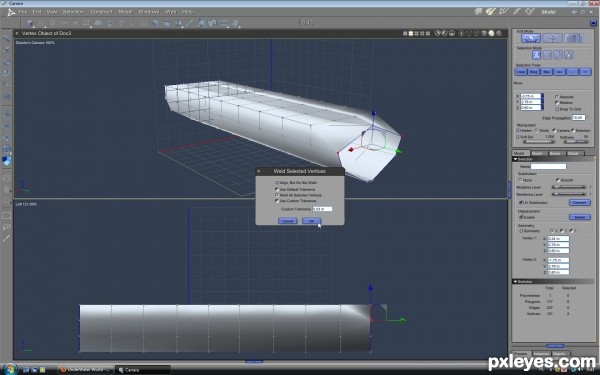Collapse right panel via side handle
Screen dimensions: 600x375
(x=509, y=190)
